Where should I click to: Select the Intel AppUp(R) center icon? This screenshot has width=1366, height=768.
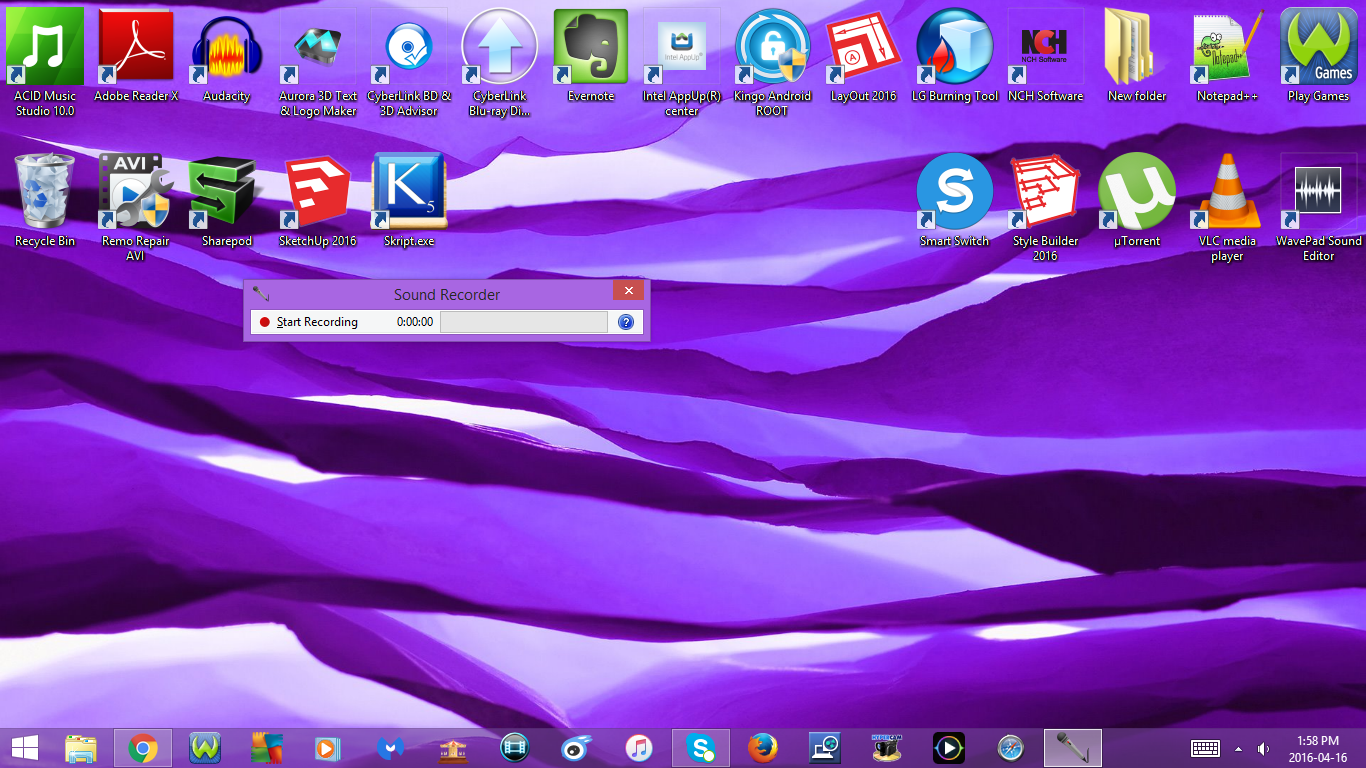[682, 62]
